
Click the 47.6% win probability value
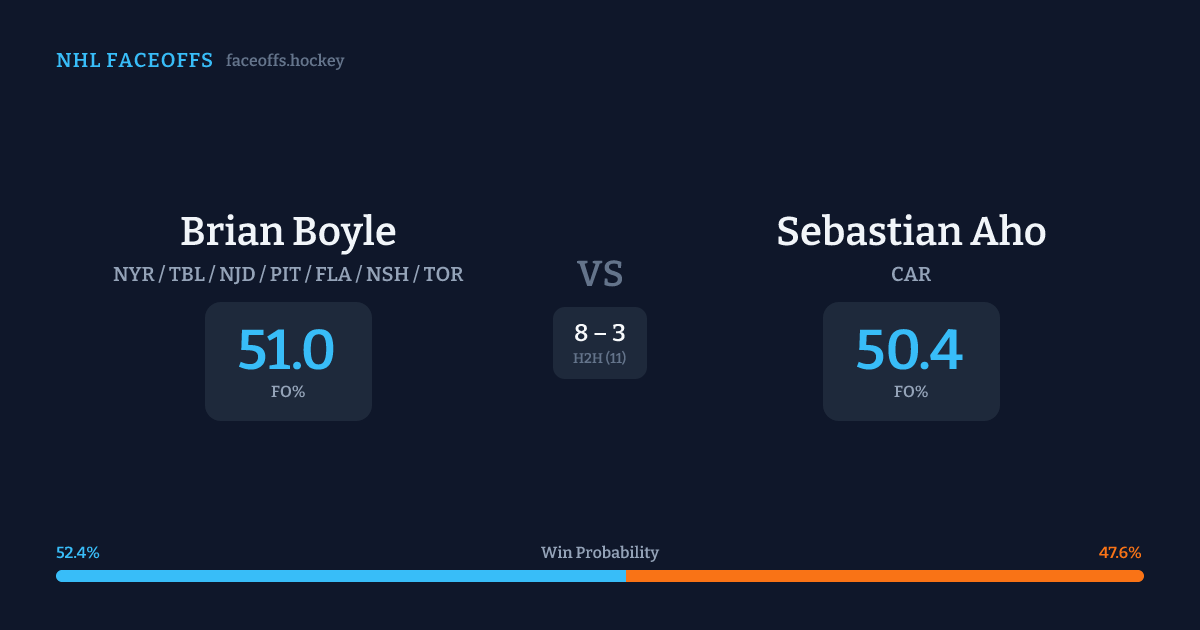click(x=1120, y=553)
